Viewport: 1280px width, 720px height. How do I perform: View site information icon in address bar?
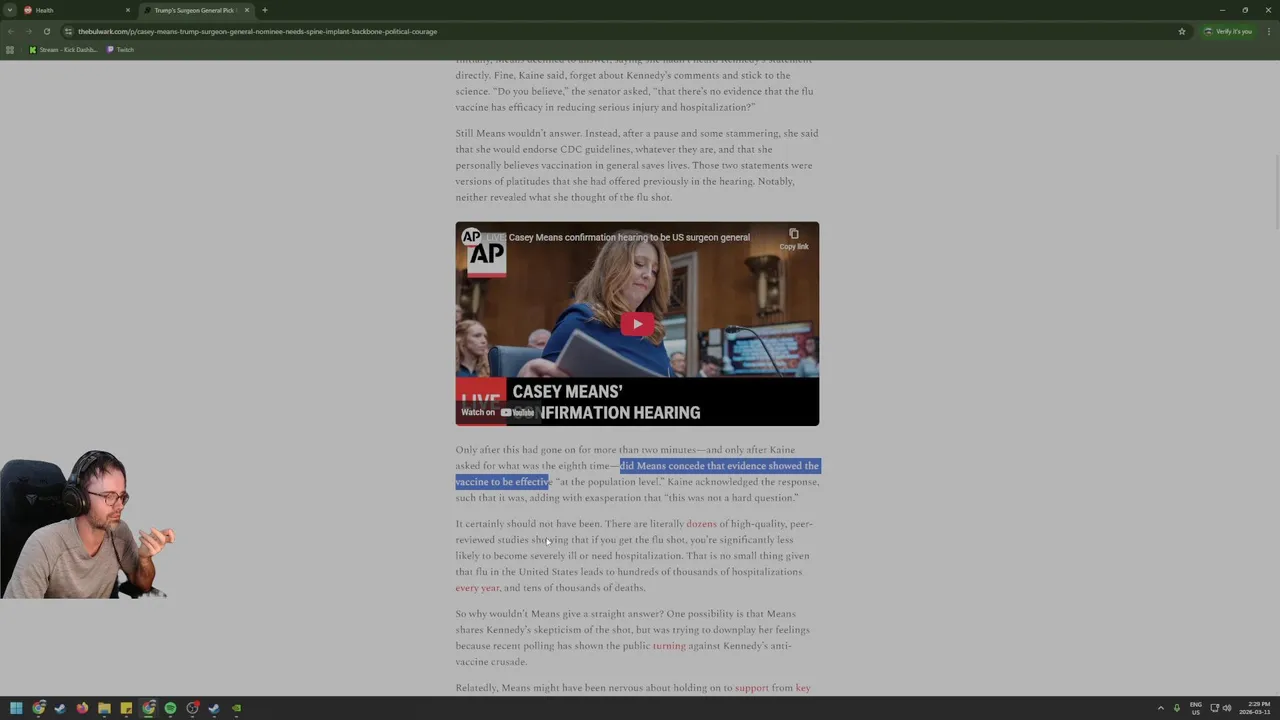68,31
